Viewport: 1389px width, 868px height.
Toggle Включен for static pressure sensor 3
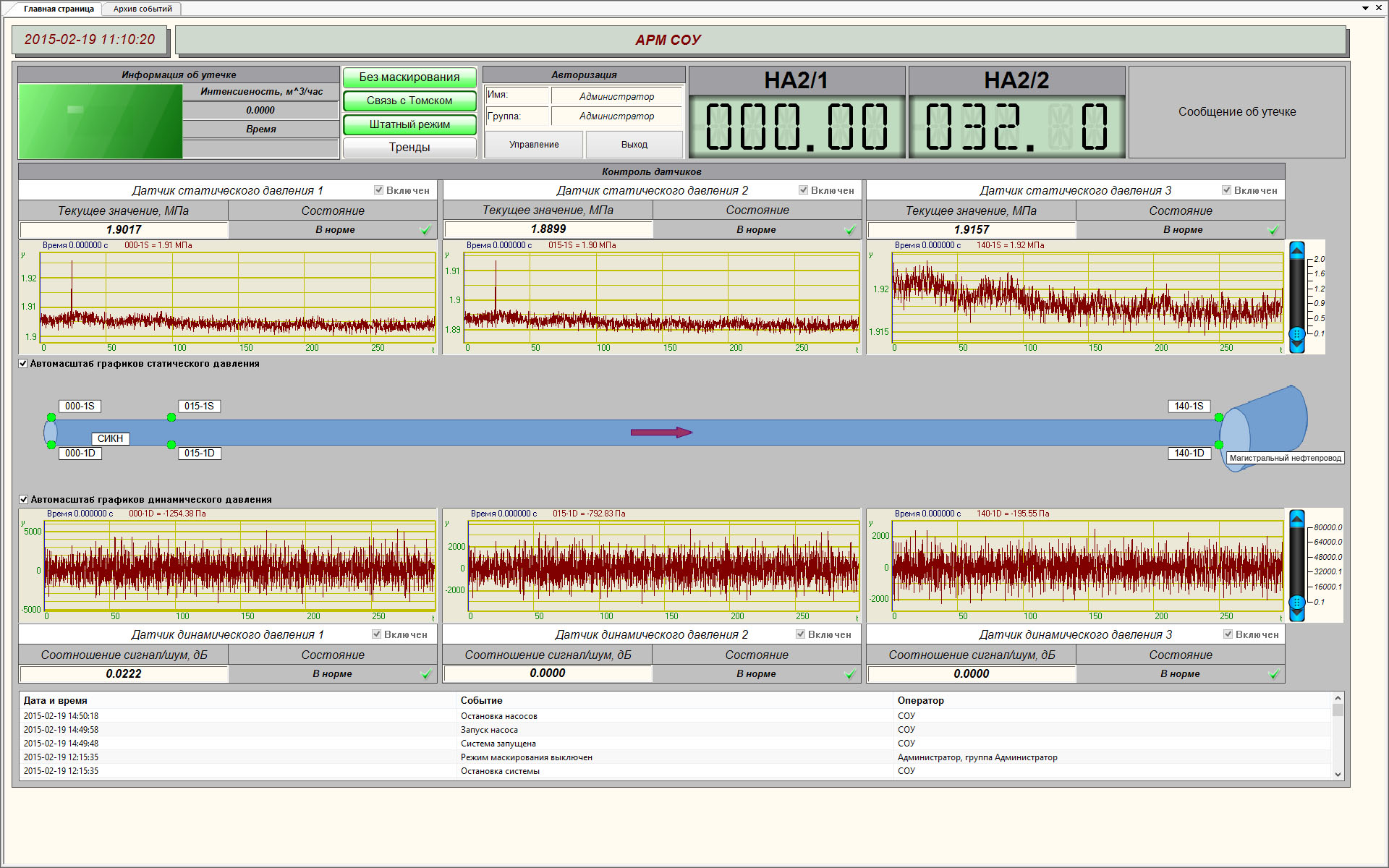click(1226, 190)
